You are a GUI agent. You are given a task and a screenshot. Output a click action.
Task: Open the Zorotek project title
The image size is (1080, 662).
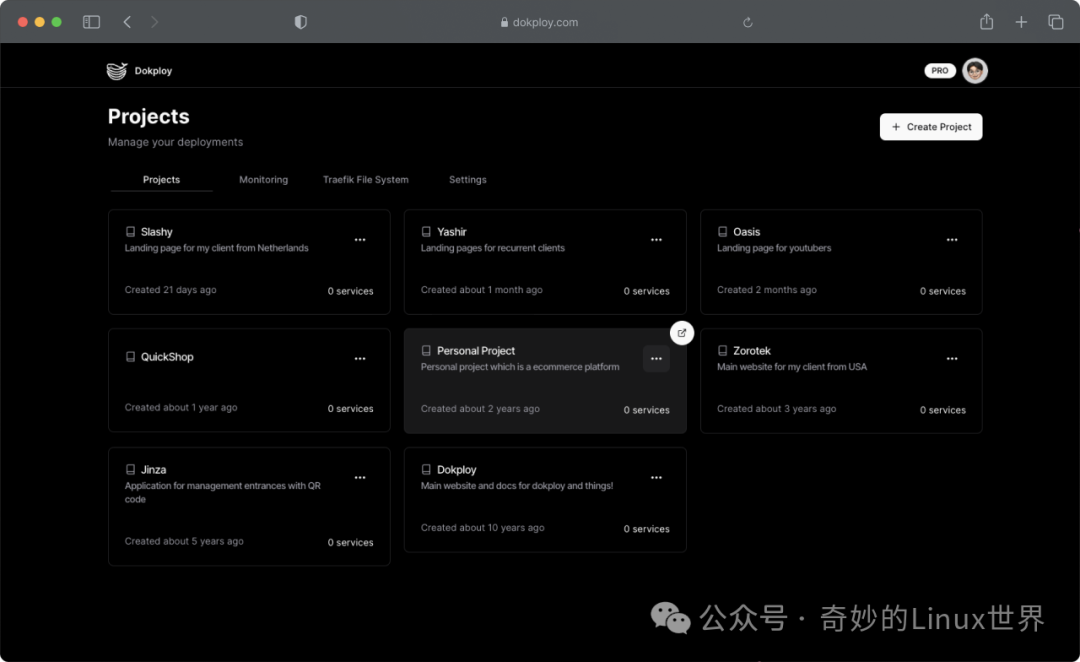(751, 350)
